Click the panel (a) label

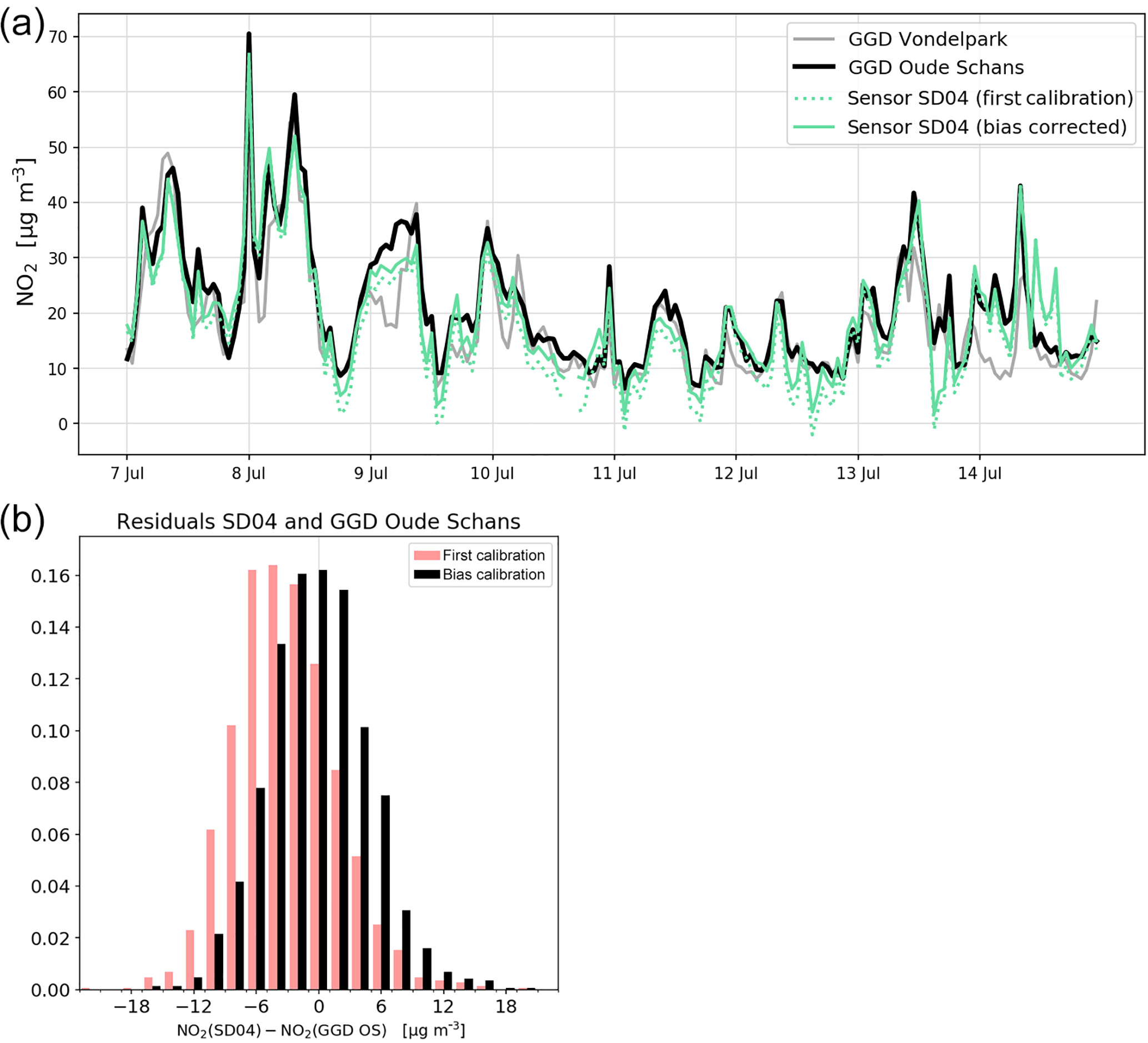point(22,24)
